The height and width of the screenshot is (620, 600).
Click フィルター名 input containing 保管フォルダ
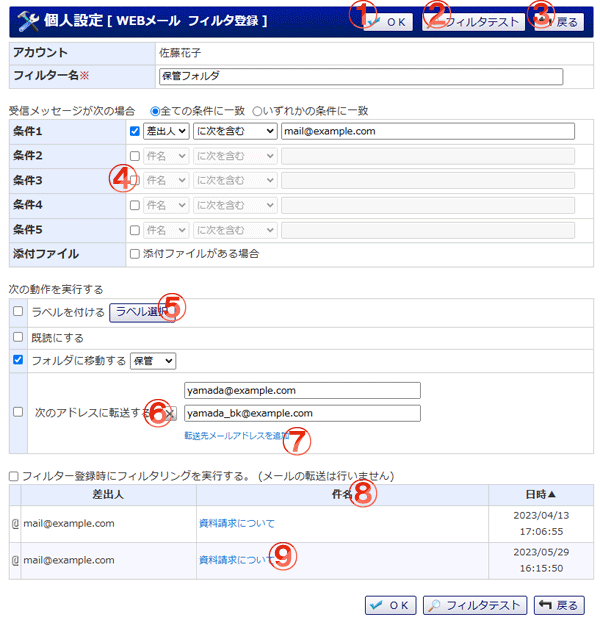(x=361, y=76)
